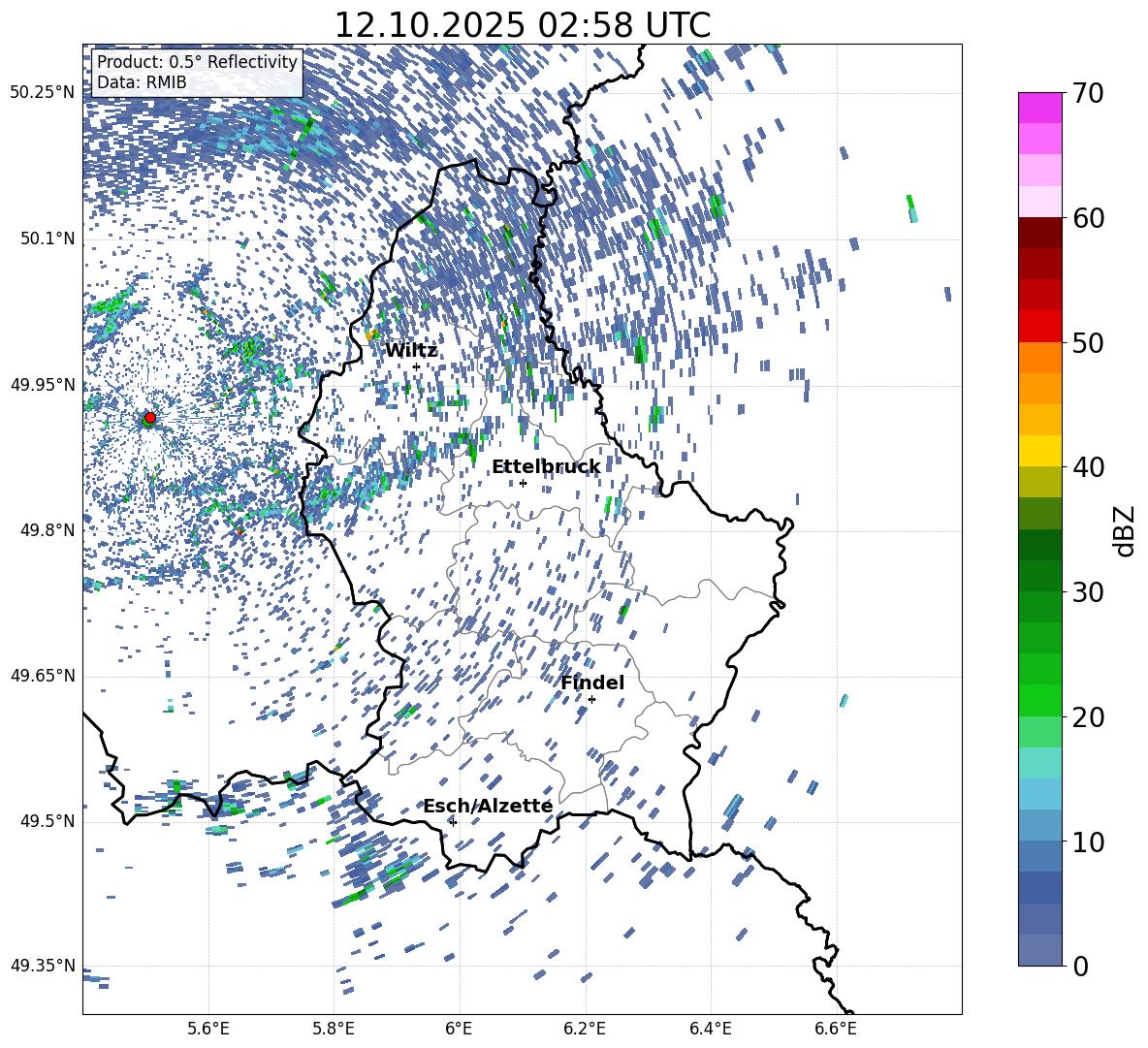Image resolution: width=1148 pixels, height=1048 pixels.
Task: Click the bright green colorbar segment above 20
Action: (1039, 700)
